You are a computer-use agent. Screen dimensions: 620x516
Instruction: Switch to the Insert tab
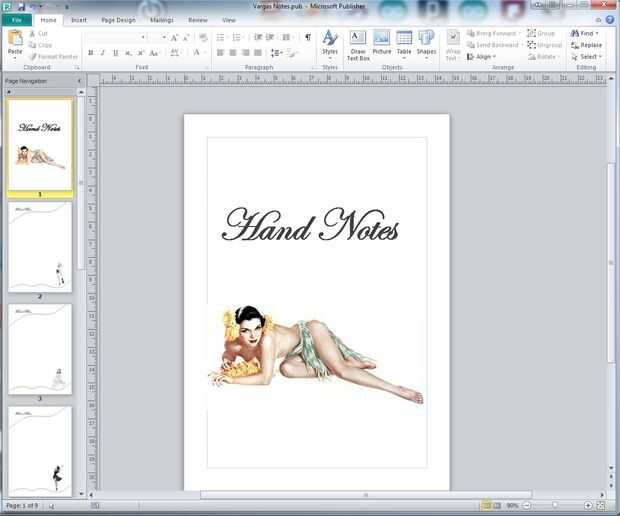[x=79, y=20]
